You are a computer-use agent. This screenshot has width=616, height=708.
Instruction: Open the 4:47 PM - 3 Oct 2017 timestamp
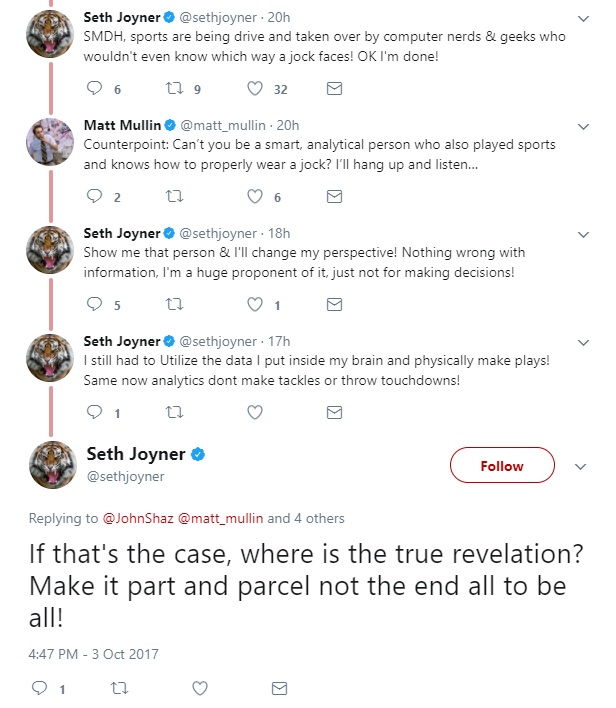point(95,654)
